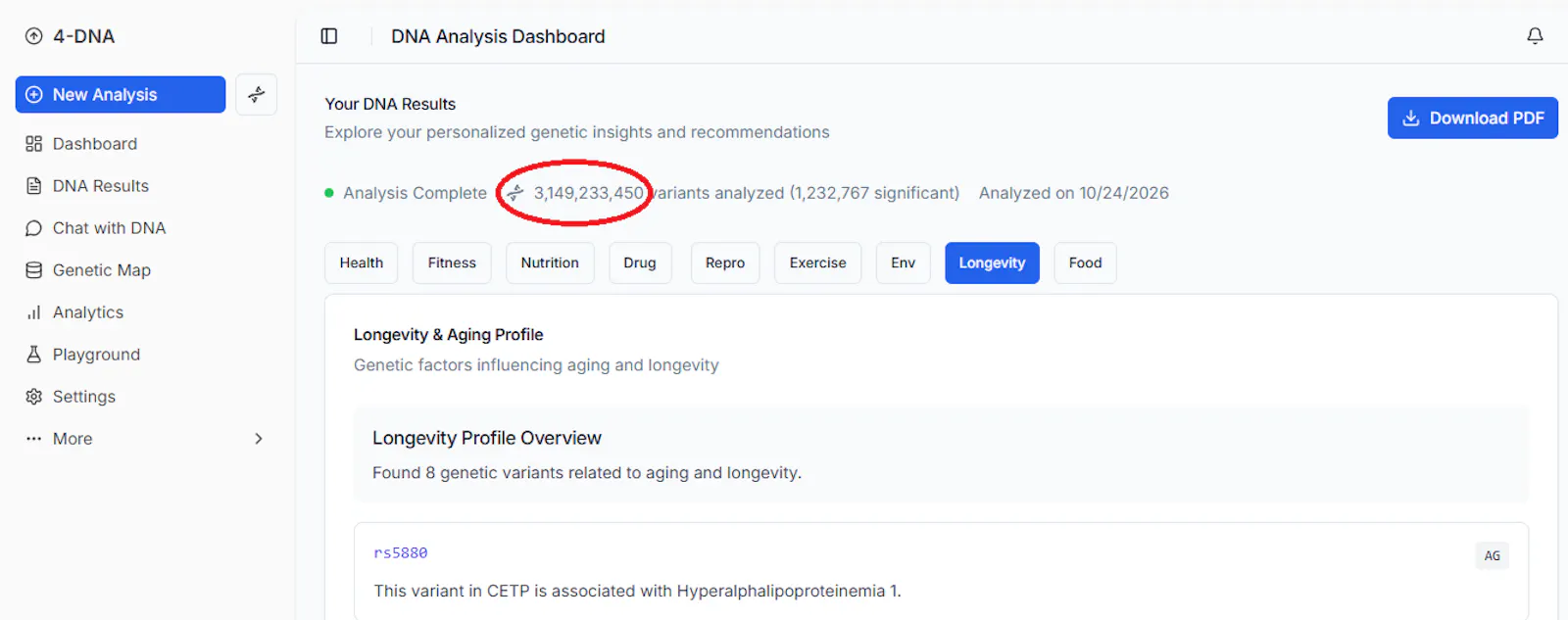The width and height of the screenshot is (1568, 620).
Task: Expand the More menu chevron
Action: [x=259, y=439]
